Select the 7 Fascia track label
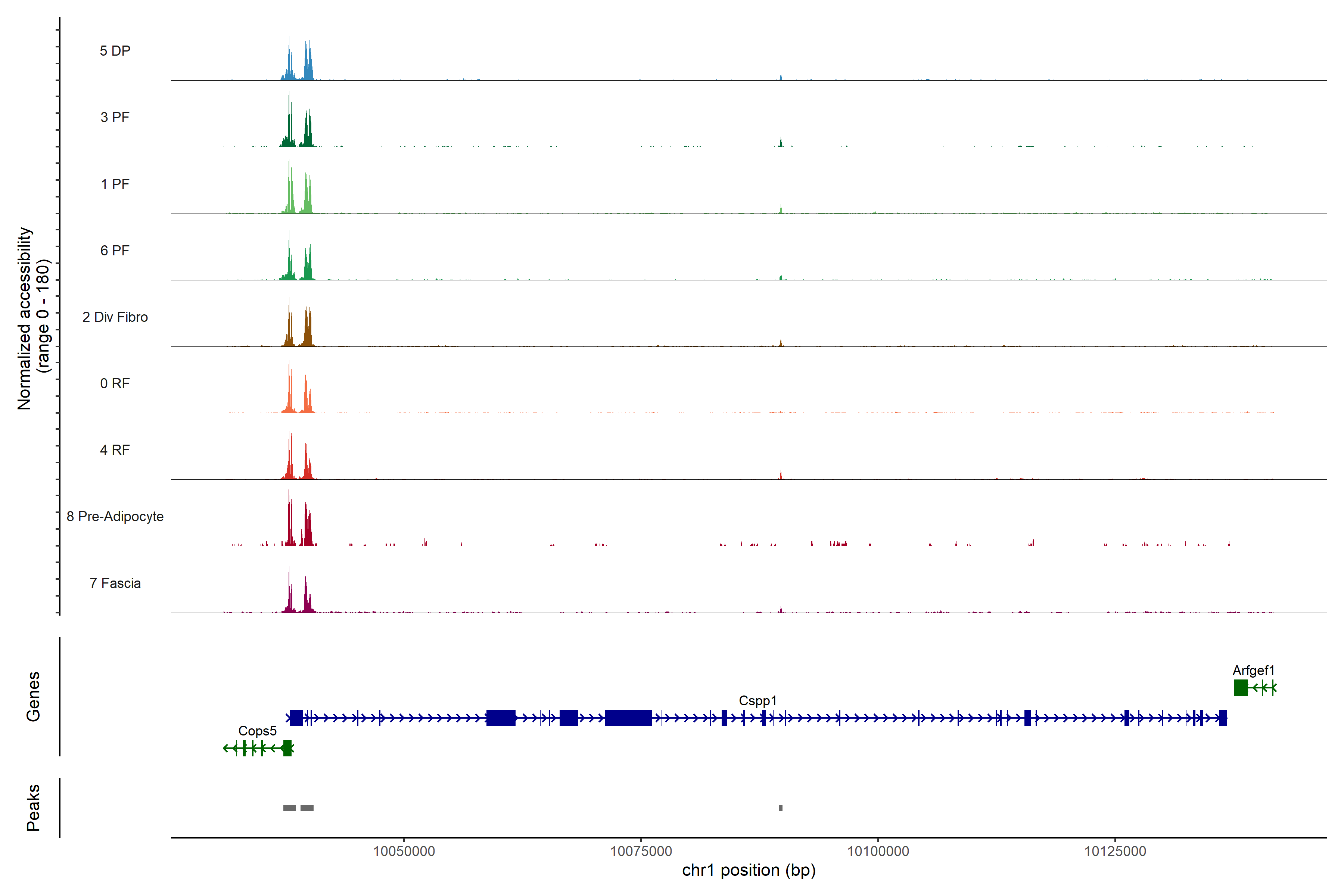The image size is (1344, 896). click(115, 584)
